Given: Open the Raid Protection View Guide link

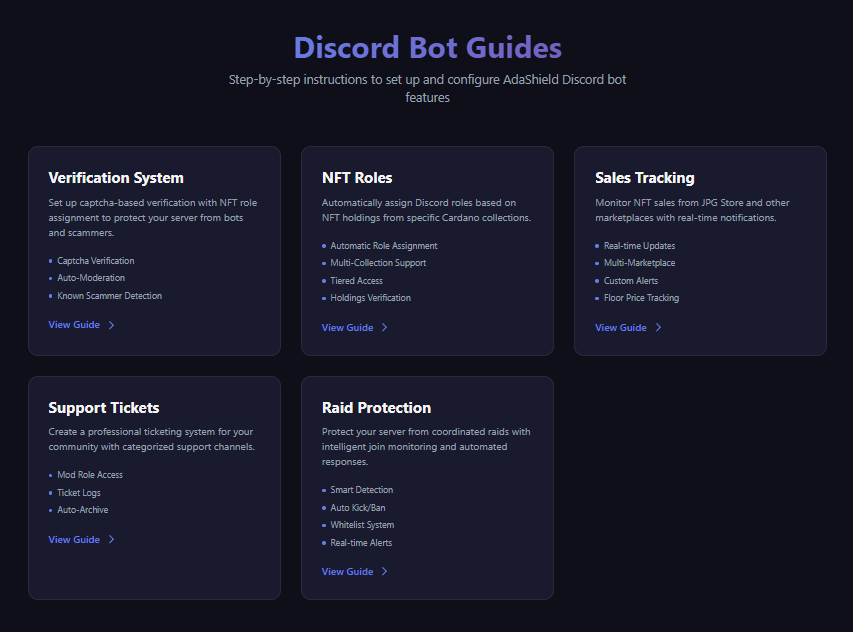Looking at the screenshot, I should [348, 571].
